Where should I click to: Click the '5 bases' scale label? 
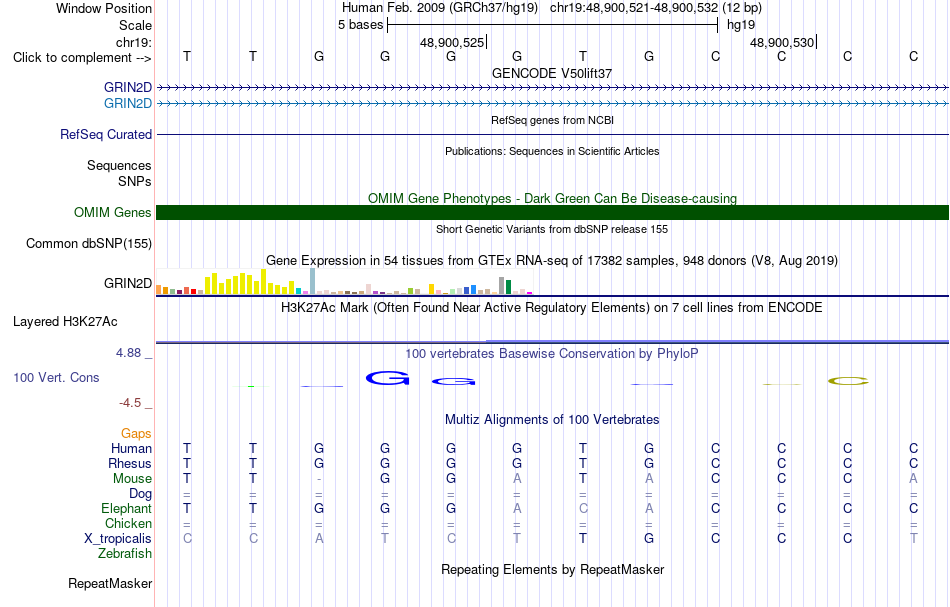pyautogui.click(x=360, y=25)
